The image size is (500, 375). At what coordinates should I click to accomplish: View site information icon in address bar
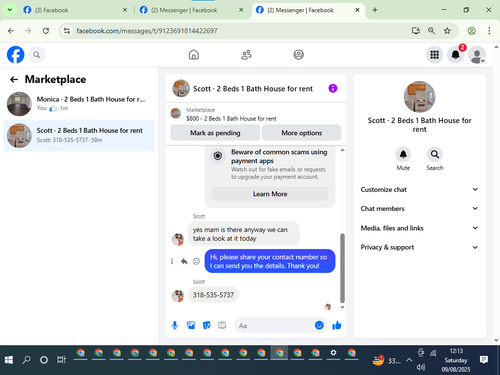click(x=67, y=31)
